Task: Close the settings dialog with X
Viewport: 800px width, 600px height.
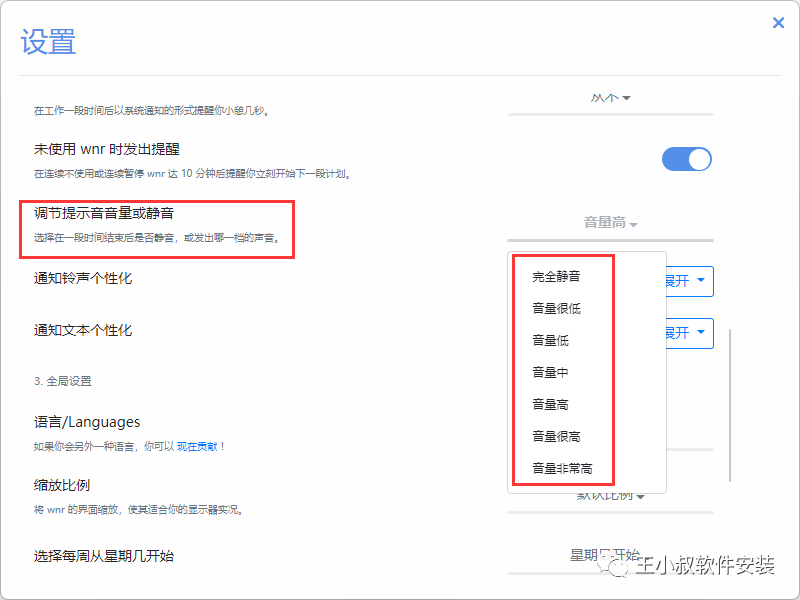Action: point(778,23)
